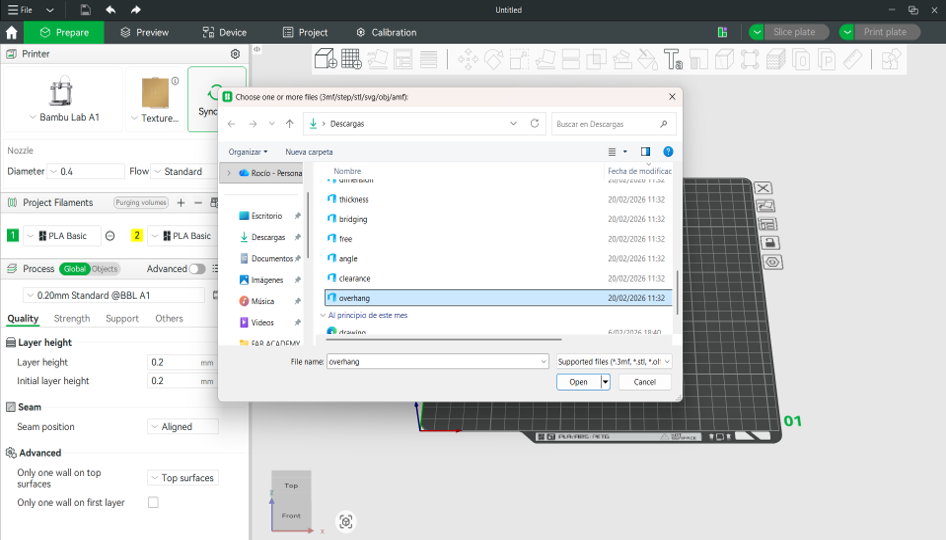Open printer settings gear icon

pyautogui.click(x=235, y=54)
